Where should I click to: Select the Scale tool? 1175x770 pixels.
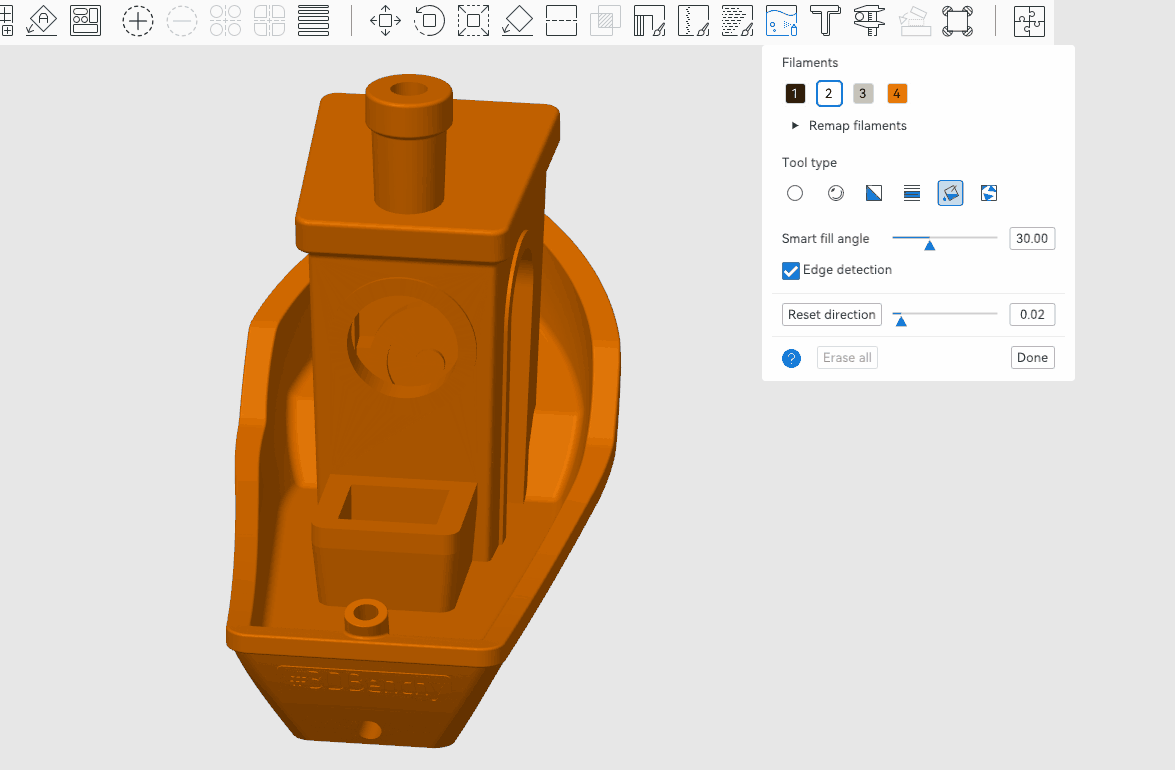pyautogui.click(x=474, y=20)
